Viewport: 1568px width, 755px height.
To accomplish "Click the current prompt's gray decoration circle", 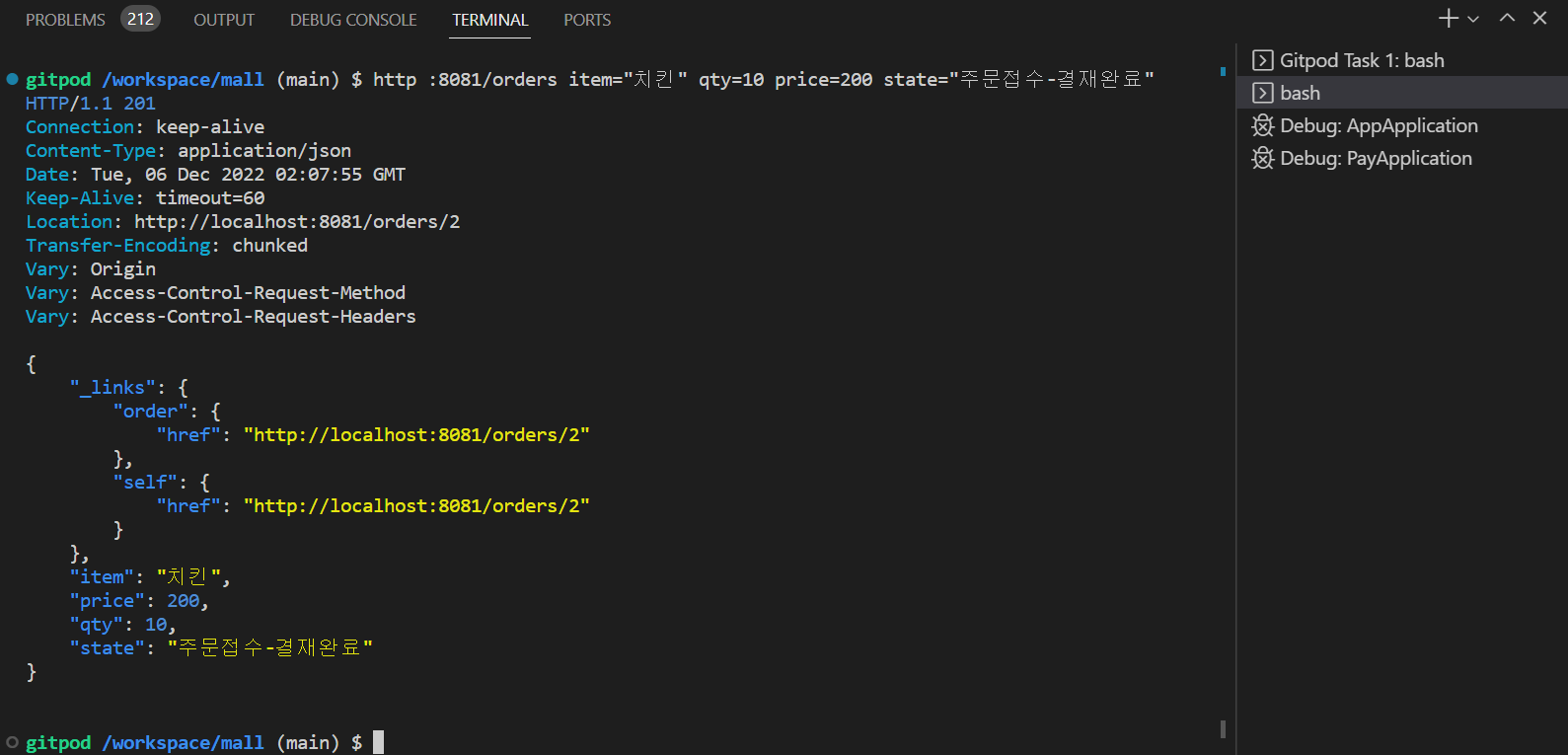I will [x=12, y=742].
